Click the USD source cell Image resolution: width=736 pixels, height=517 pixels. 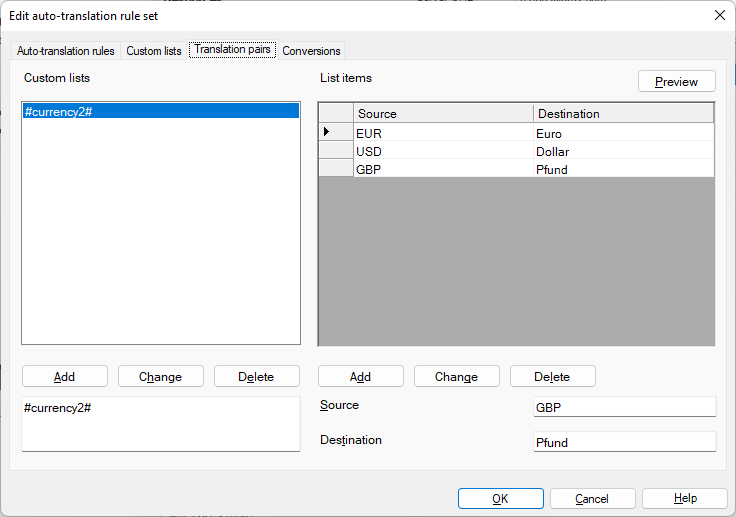442,152
